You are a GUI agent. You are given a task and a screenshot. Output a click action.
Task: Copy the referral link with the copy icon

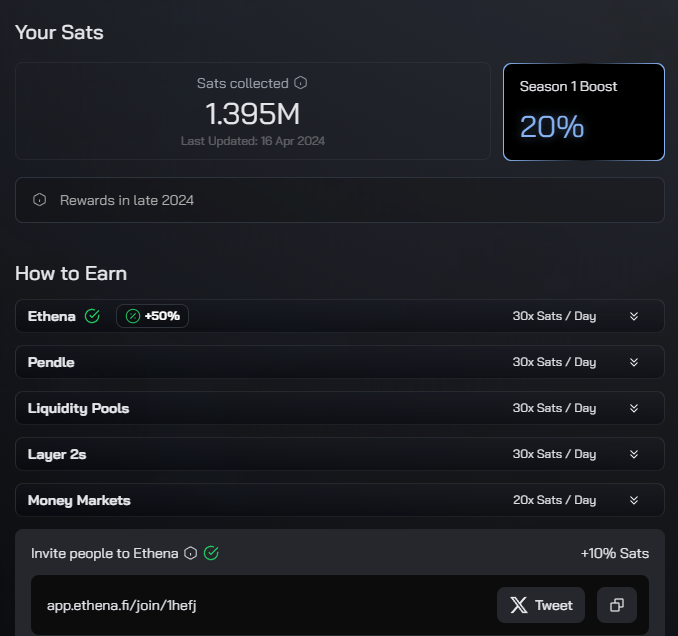[617, 605]
